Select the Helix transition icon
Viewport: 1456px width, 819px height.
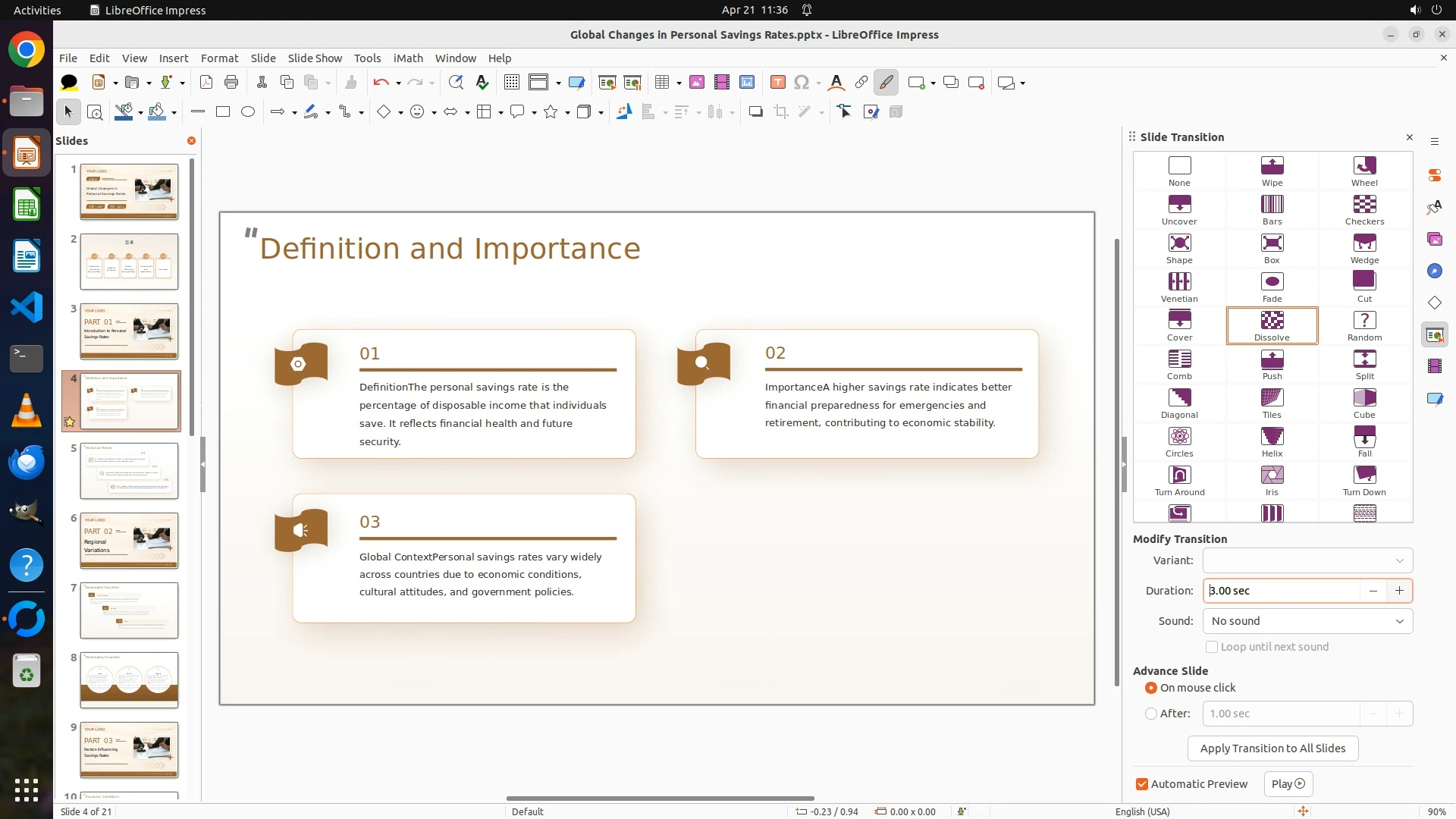tap(1272, 442)
